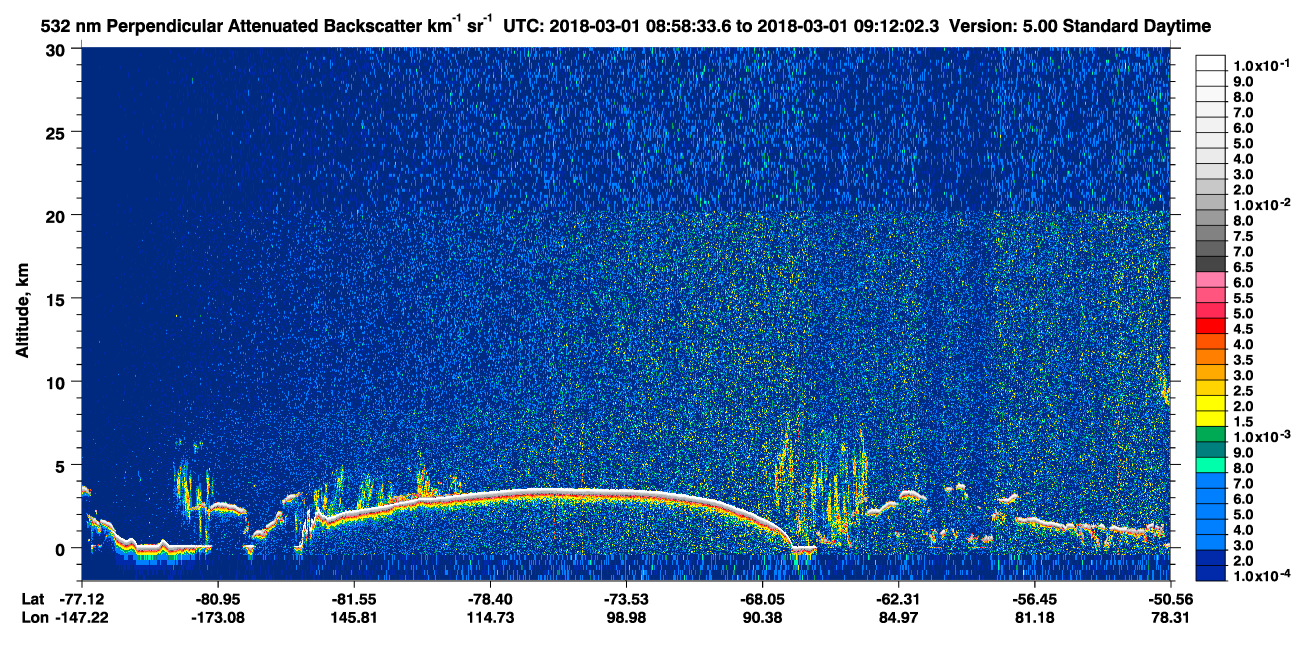Image resolution: width=1300 pixels, height=667 pixels.
Task: Click the aqua-green color bar swatch
Action: [x=1211, y=465]
